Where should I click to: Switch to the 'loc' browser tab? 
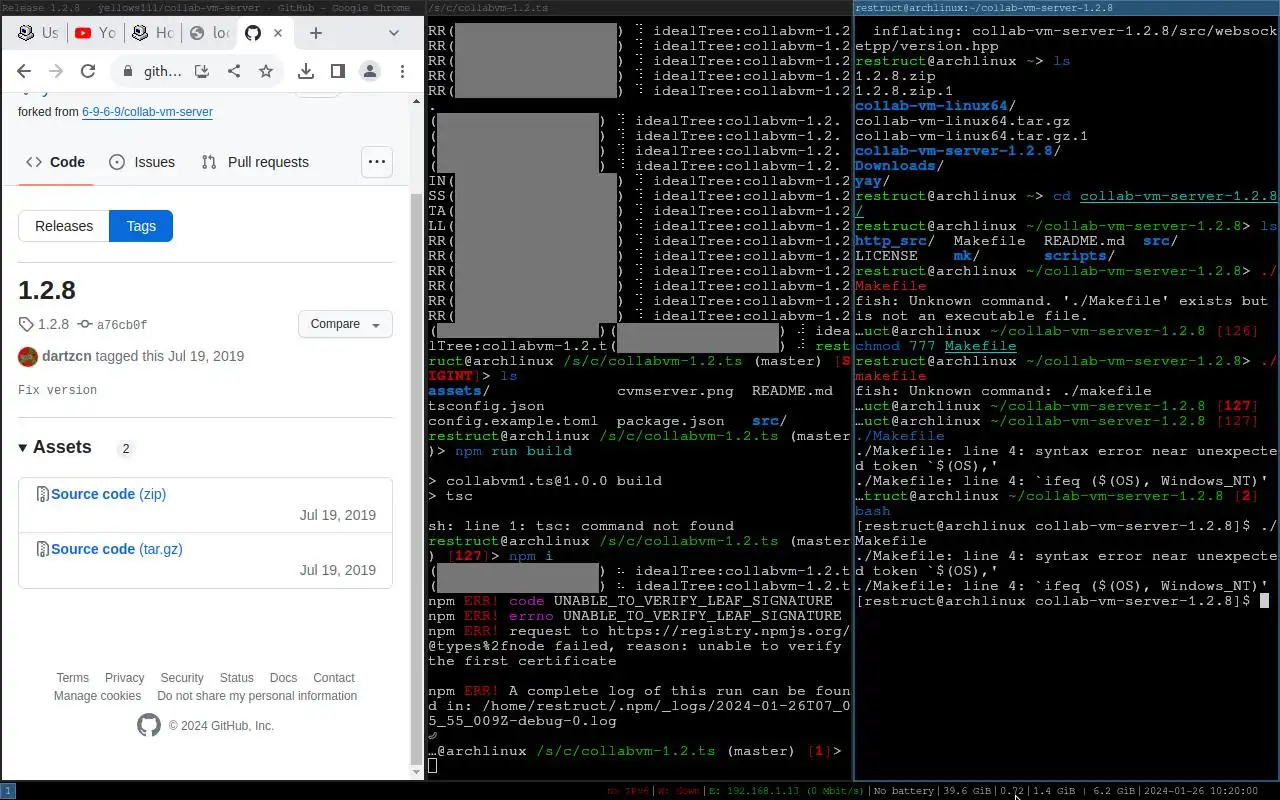209,33
